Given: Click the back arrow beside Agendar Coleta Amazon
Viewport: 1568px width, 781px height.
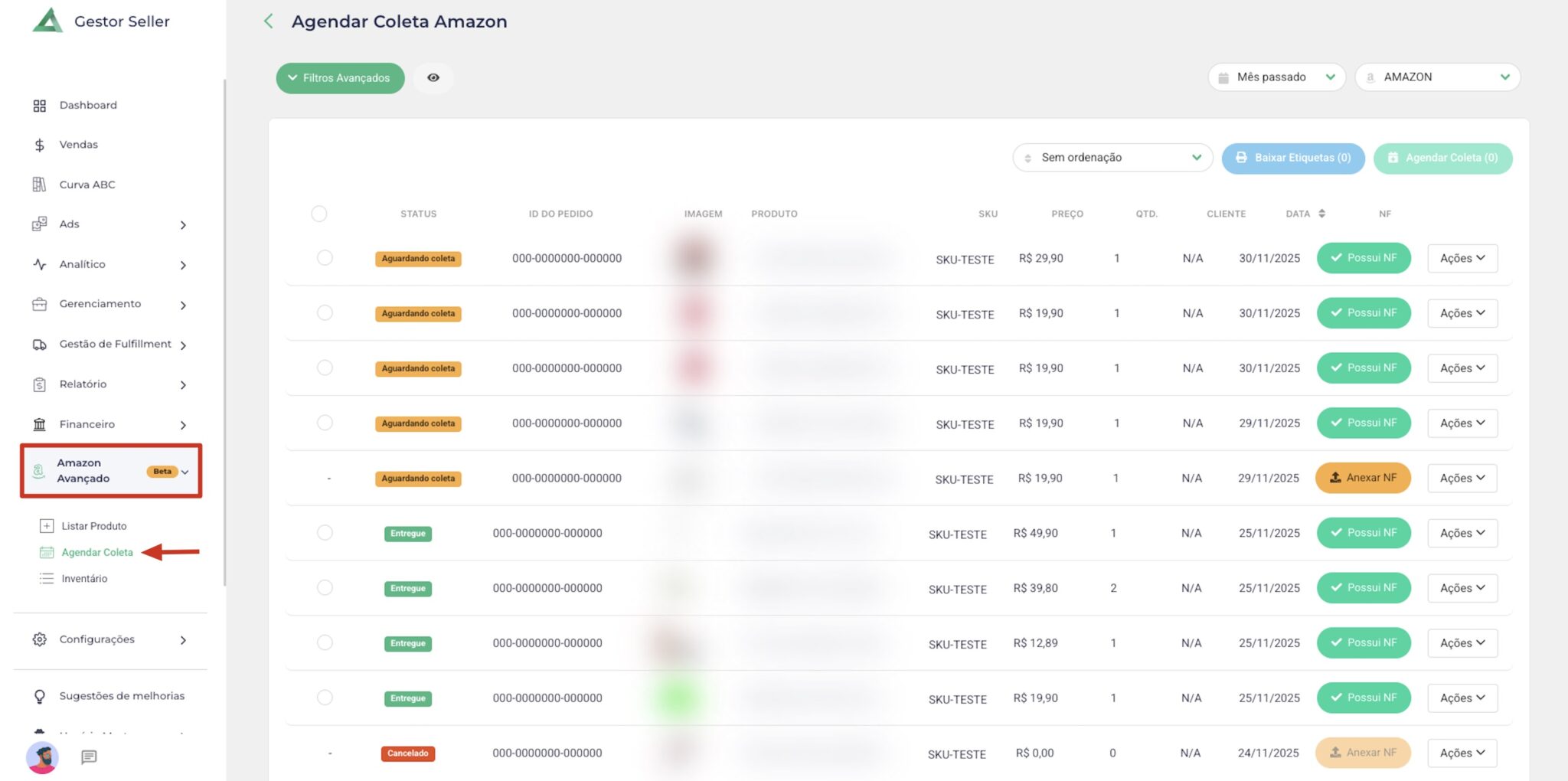Looking at the screenshot, I should pos(268,21).
